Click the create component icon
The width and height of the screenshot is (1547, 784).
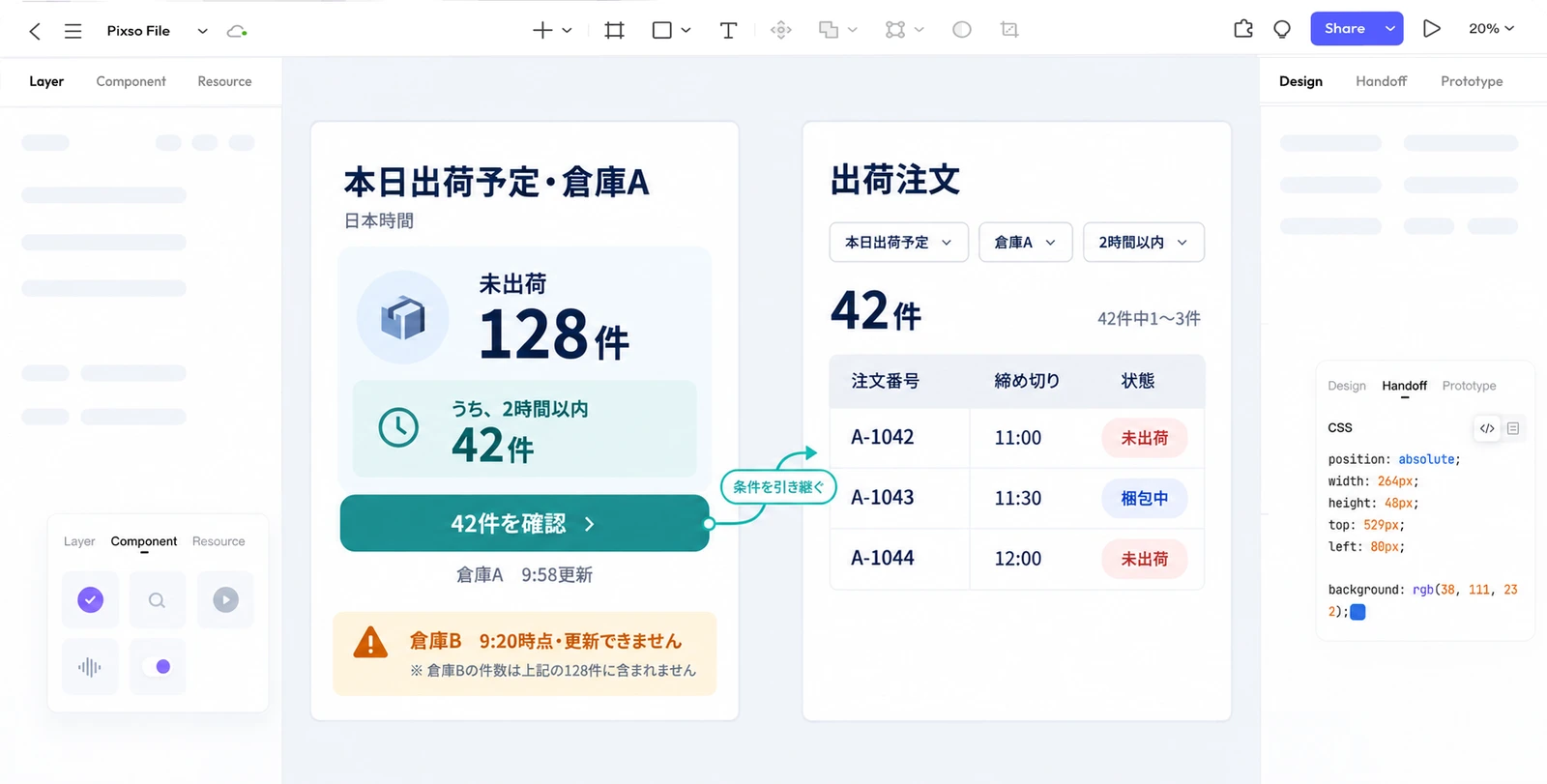click(x=780, y=30)
